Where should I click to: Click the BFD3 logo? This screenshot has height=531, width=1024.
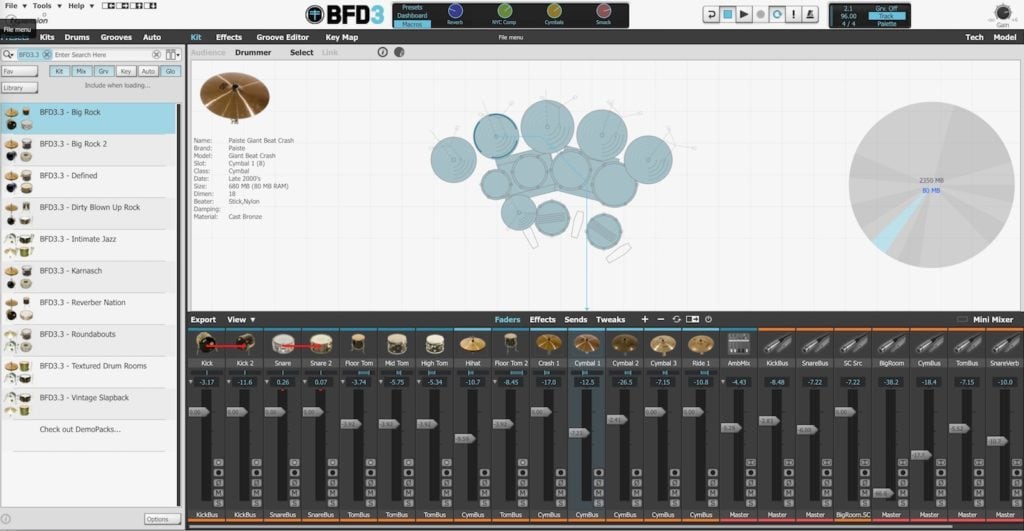pyautogui.click(x=345, y=14)
